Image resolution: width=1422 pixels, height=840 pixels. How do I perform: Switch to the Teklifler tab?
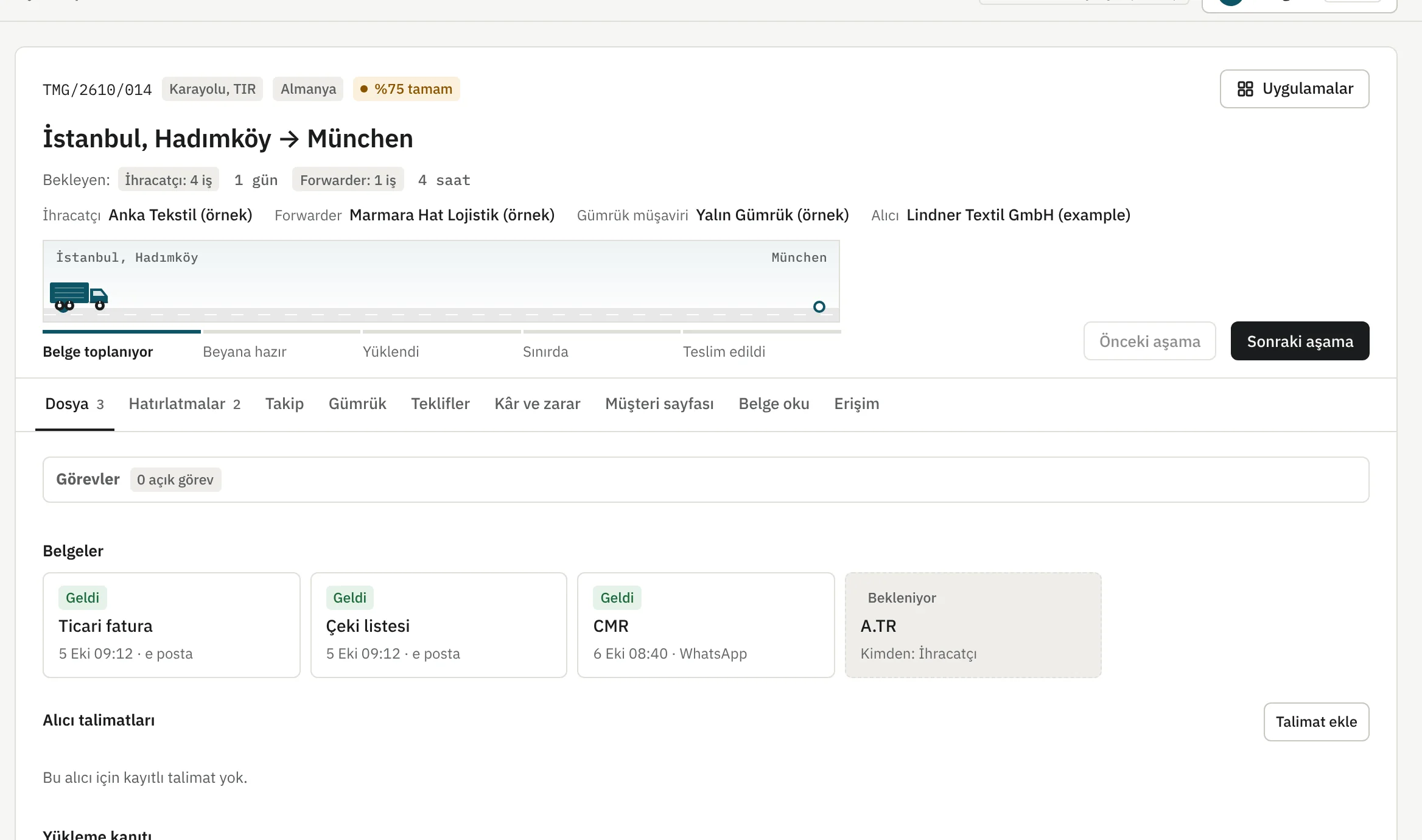tap(440, 404)
